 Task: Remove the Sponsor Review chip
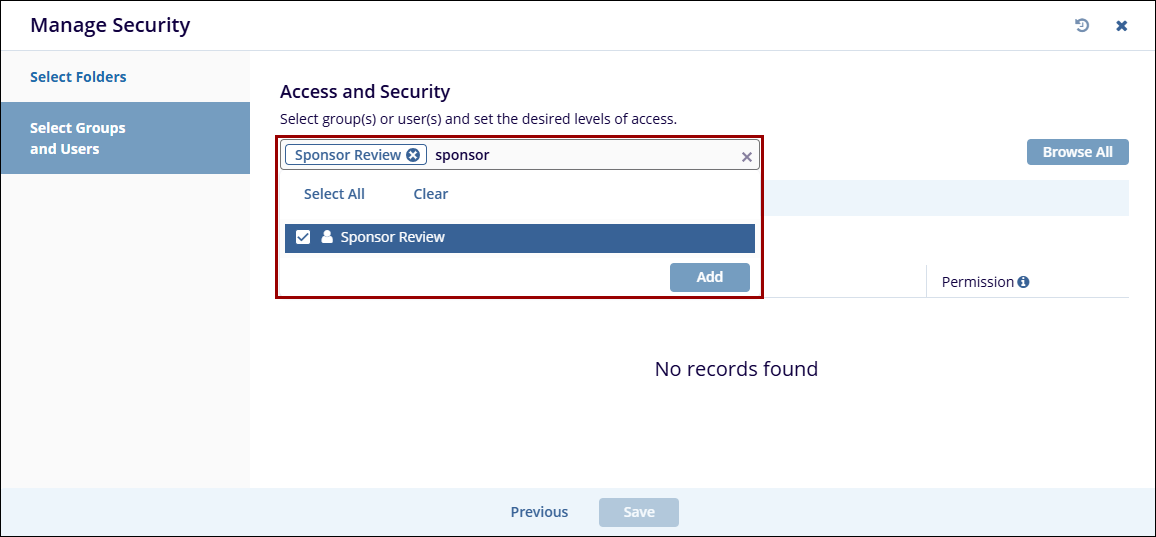[x=413, y=155]
